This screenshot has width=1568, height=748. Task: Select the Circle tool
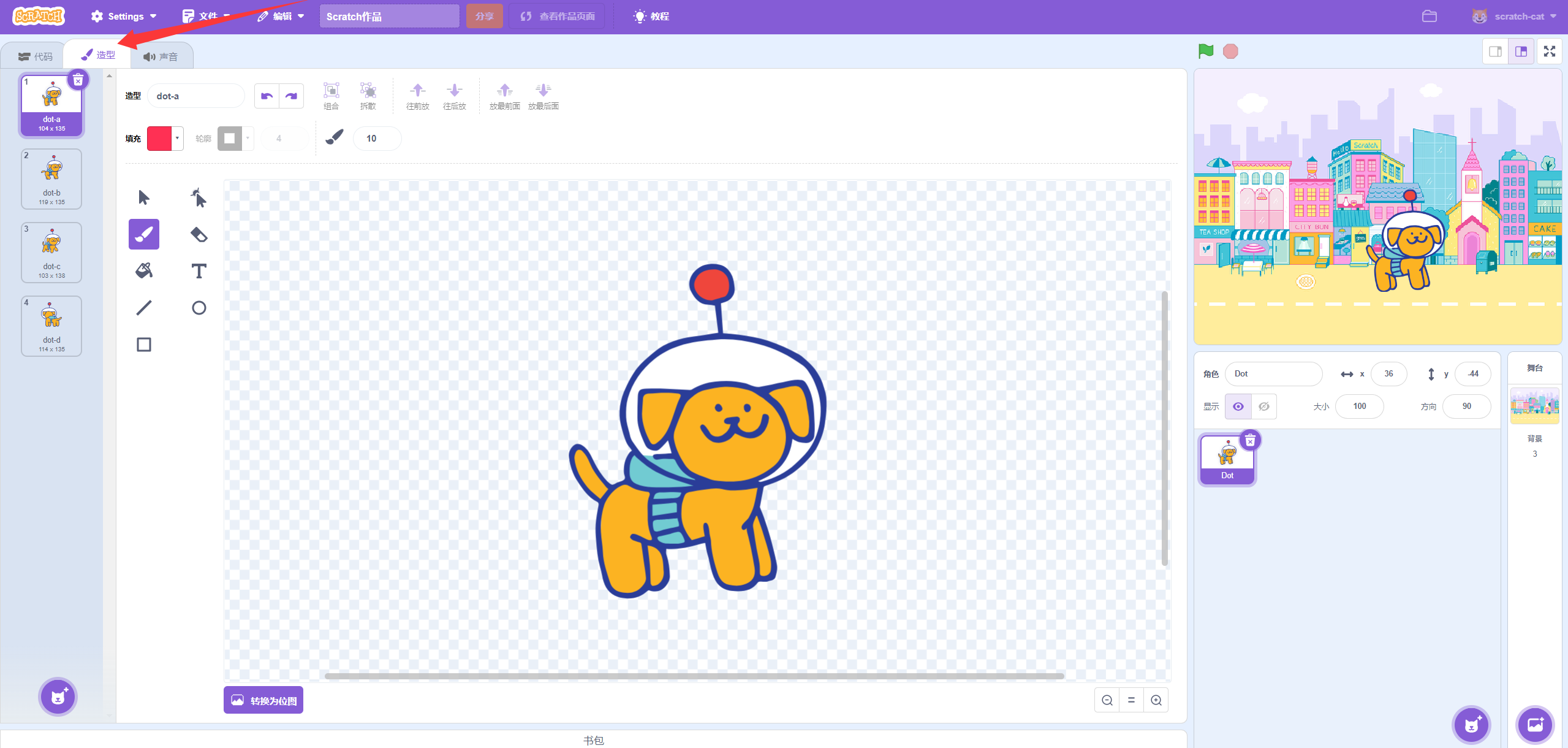(198, 308)
